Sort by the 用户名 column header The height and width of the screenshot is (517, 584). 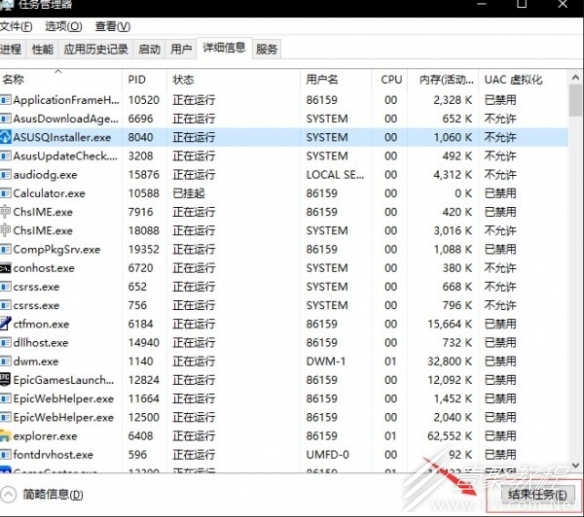pyautogui.click(x=336, y=79)
